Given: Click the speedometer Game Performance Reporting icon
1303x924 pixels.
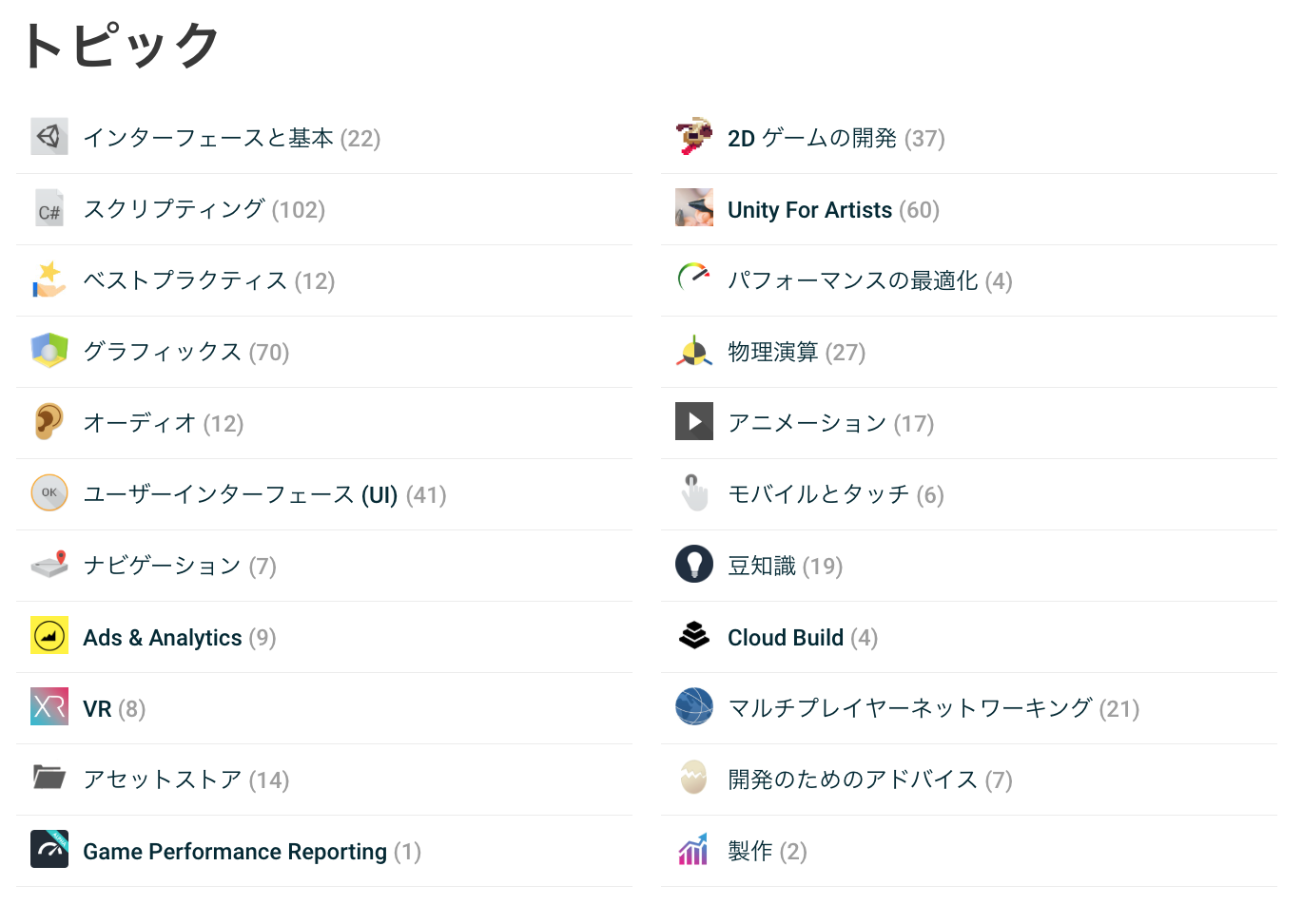Looking at the screenshot, I should click(x=49, y=850).
